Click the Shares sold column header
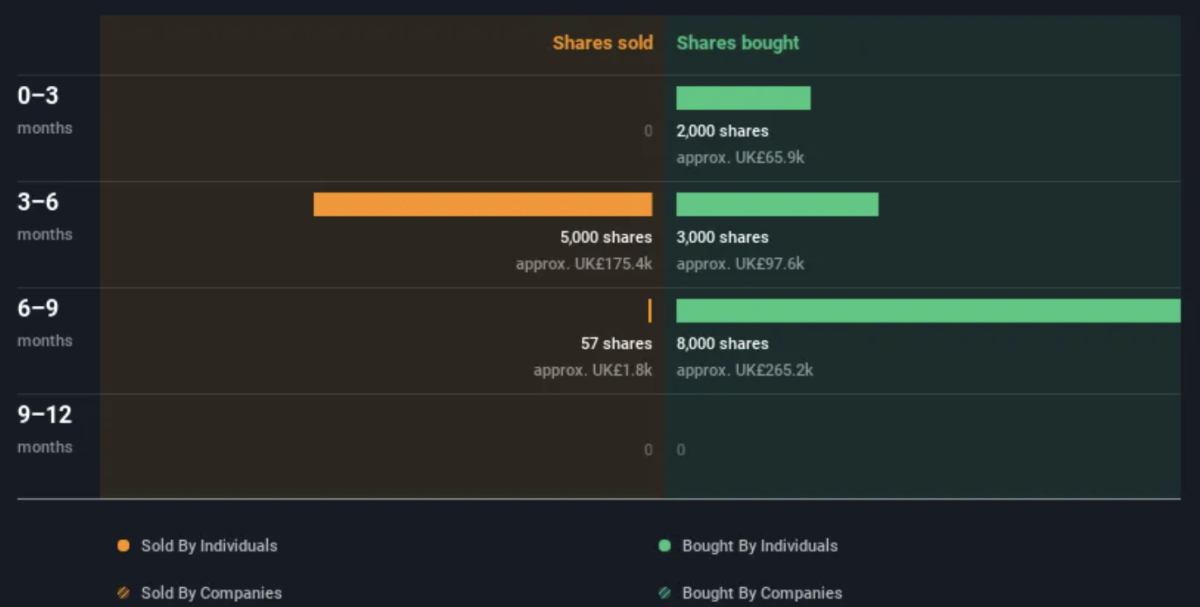This screenshot has width=1200, height=607. (x=603, y=43)
